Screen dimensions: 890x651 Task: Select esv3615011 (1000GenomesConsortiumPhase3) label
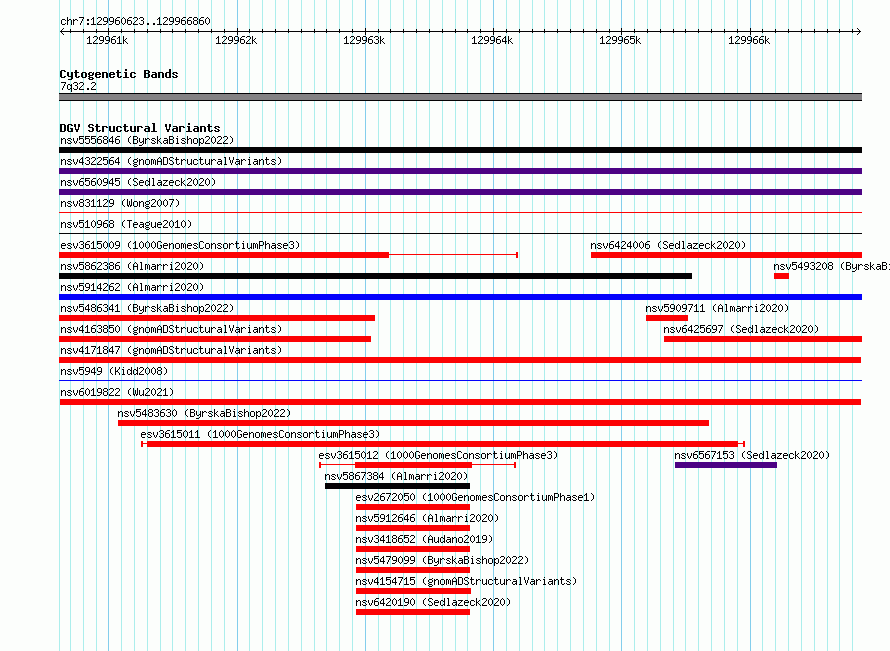[260, 434]
